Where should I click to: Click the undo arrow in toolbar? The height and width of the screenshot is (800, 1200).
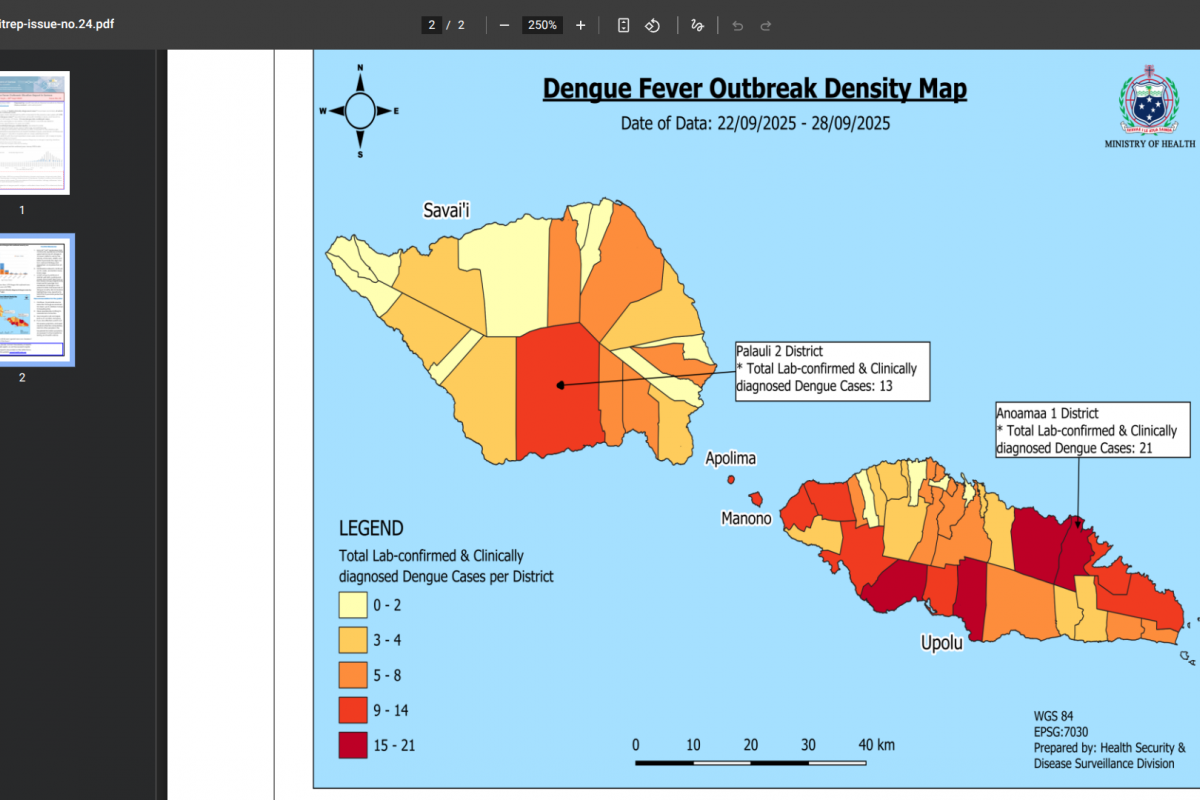[x=738, y=25]
